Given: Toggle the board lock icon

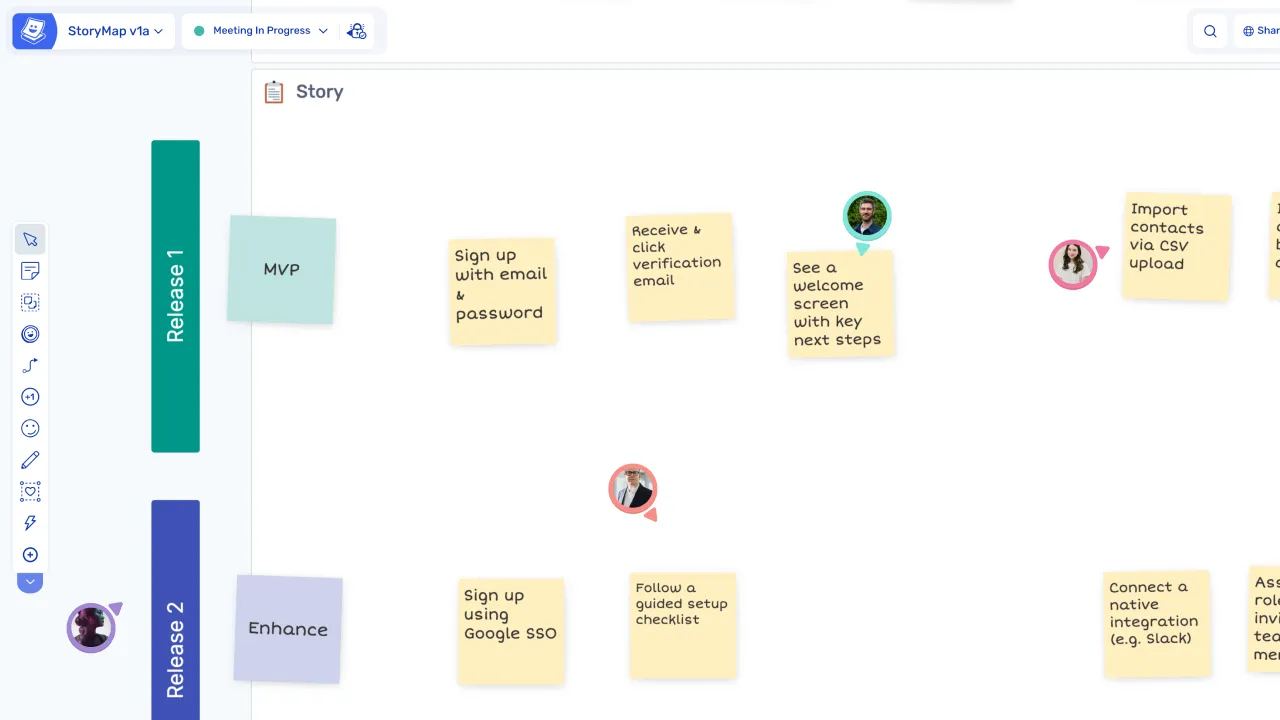Looking at the screenshot, I should 356,31.
